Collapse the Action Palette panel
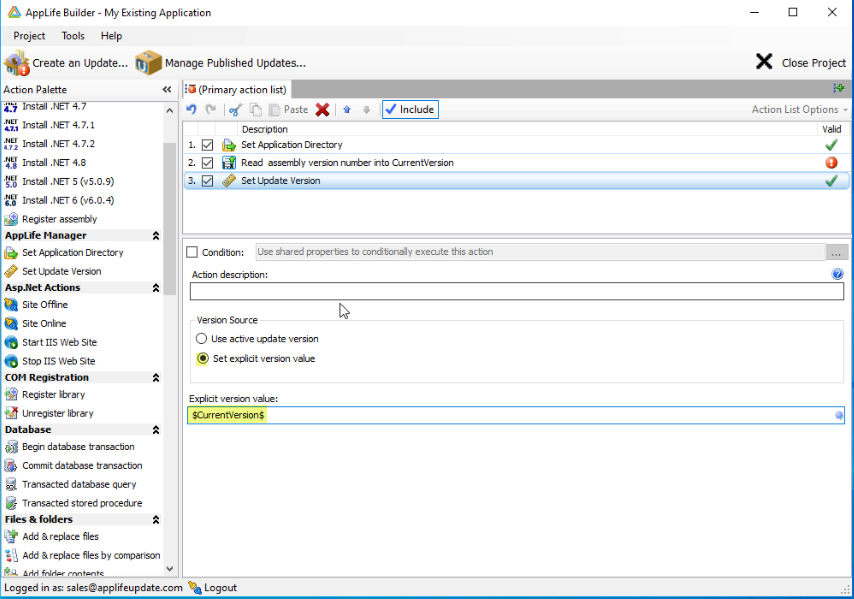 click(167, 89)
